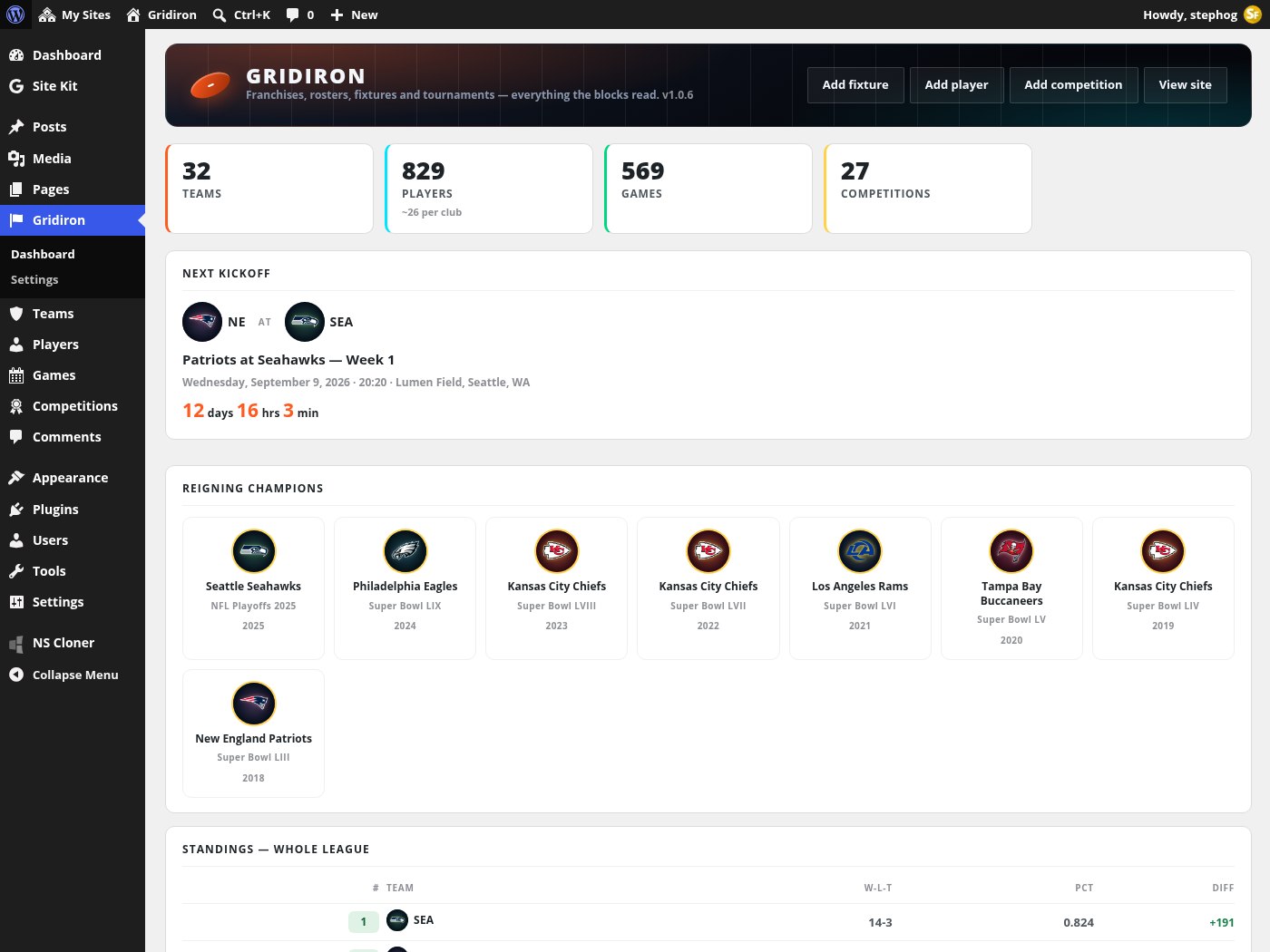Open Competitions award icon in sidebar
The image size is (1270, 952).
pos(16,406)
